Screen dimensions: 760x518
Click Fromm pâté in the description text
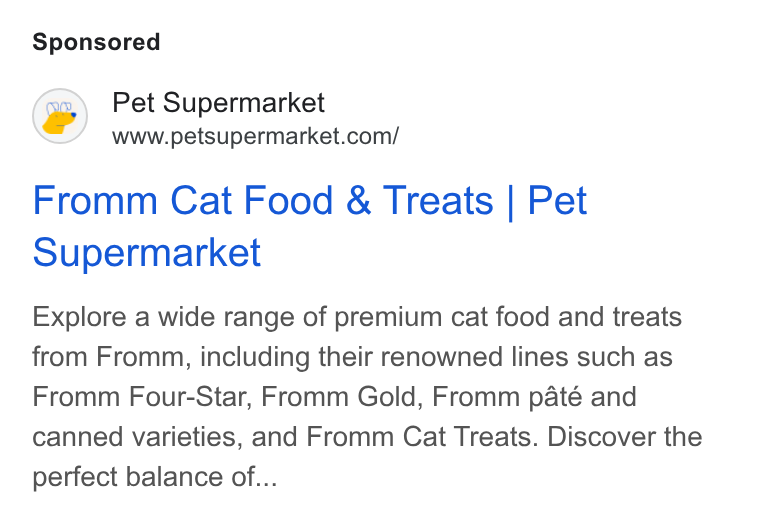pos(507,397)
